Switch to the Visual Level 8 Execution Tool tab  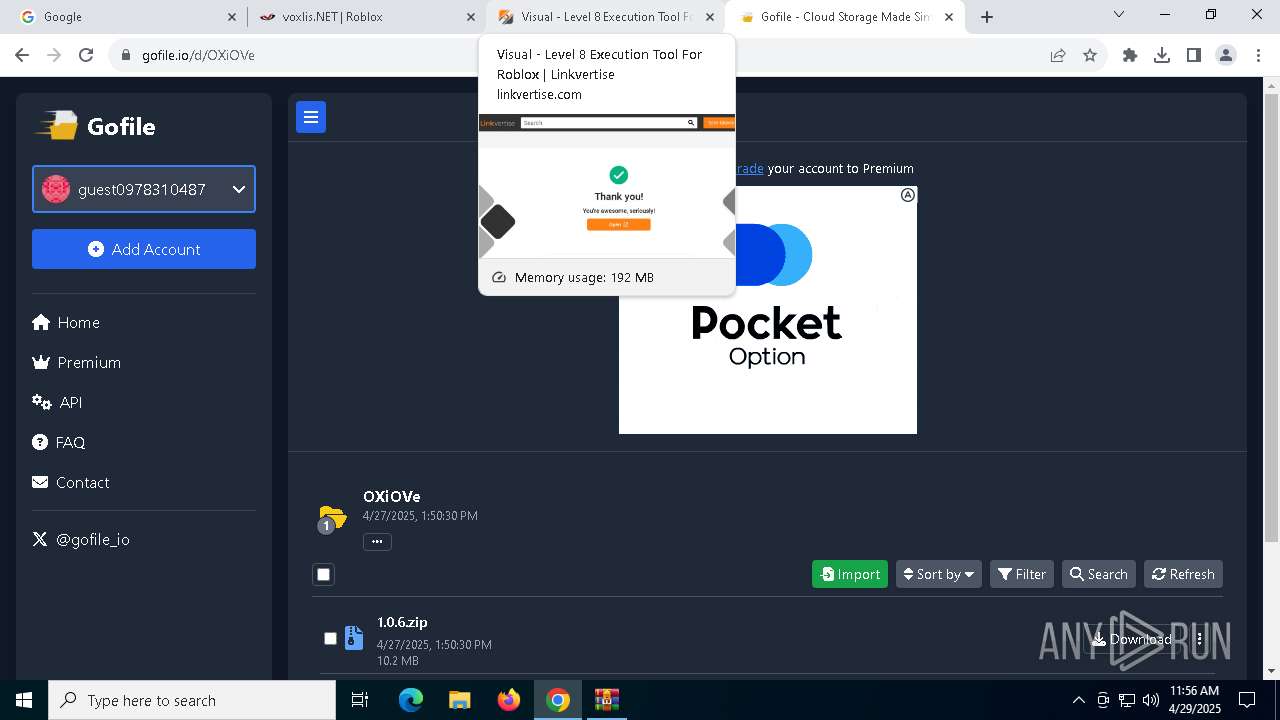pyautogui.click(x=606, y=17)
